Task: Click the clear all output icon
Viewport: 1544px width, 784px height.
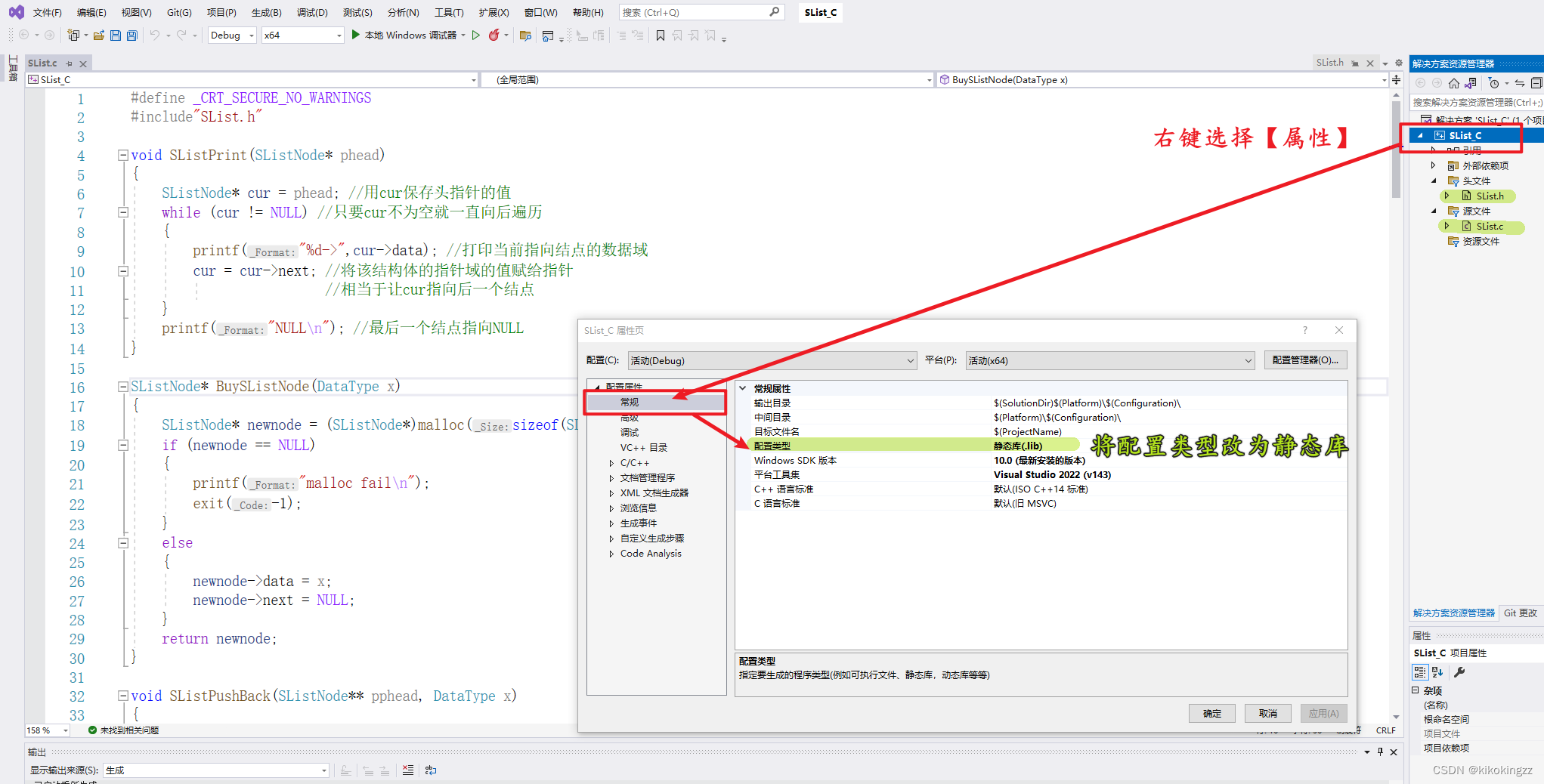Action: click(408, 770)
